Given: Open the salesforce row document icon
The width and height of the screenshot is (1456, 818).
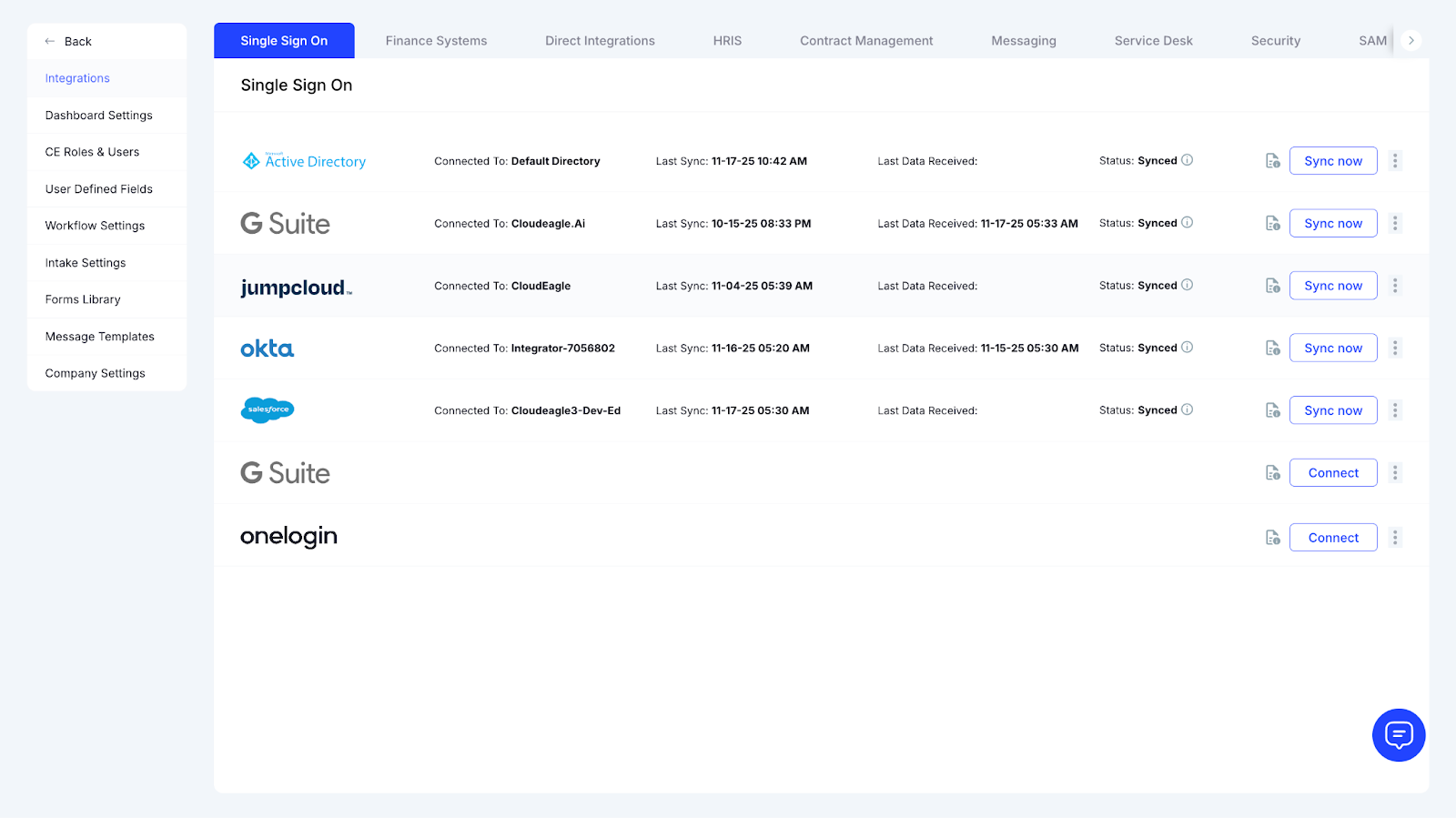Looking at the screenshot, I should coord(1273,410).
